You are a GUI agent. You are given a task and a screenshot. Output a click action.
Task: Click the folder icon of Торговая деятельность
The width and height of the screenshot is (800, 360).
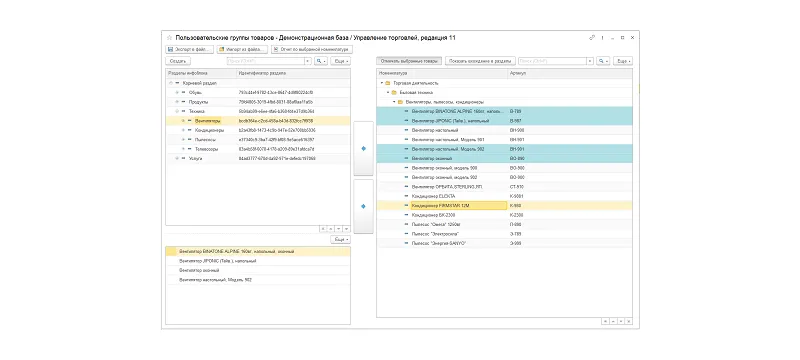(388, 83)
